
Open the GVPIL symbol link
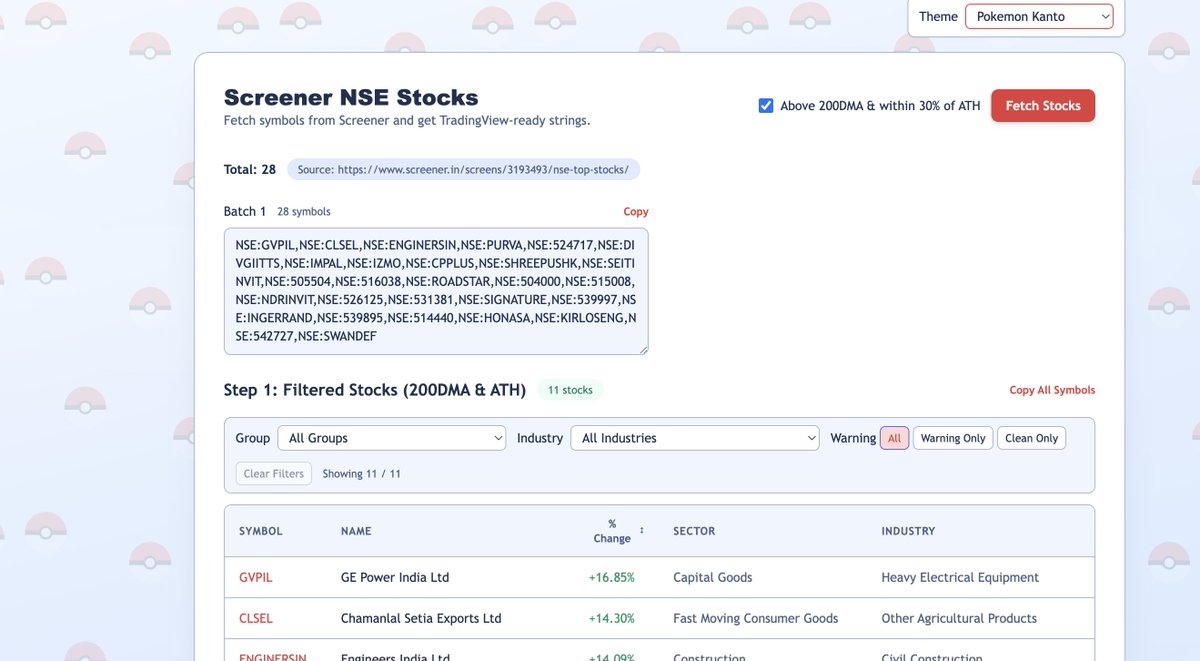[x=256, y=578]
